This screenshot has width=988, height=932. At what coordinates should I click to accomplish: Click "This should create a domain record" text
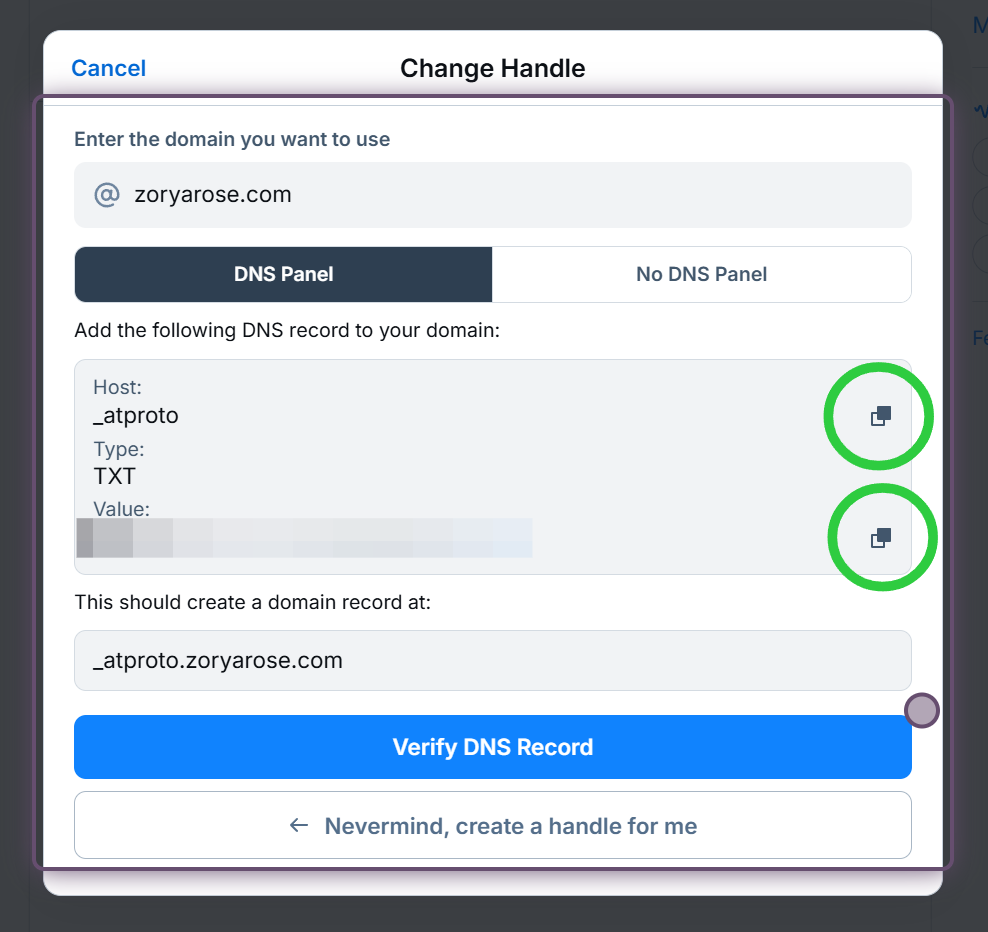tap(252, 603)
